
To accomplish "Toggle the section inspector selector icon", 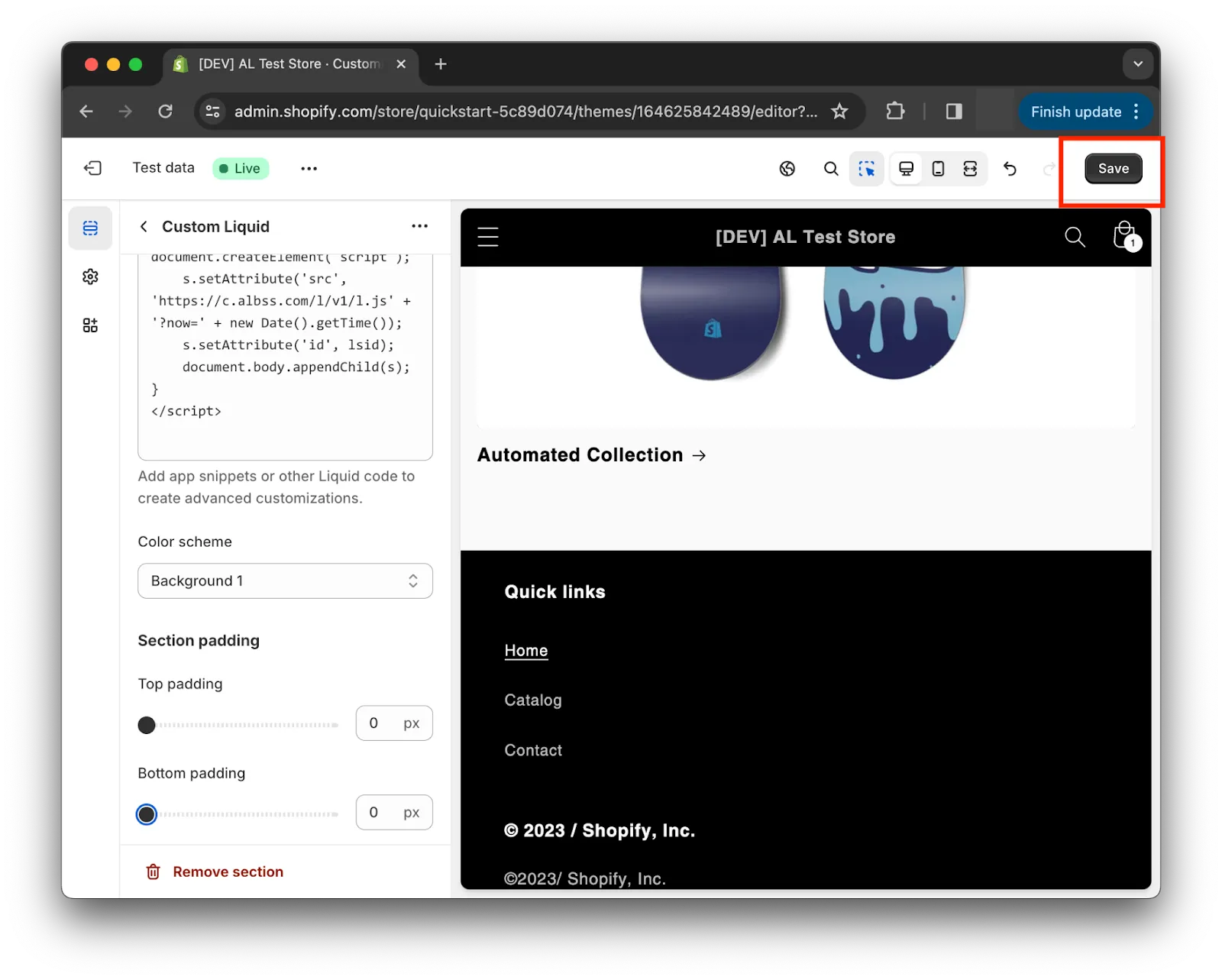I will click(x=867, y=169).
